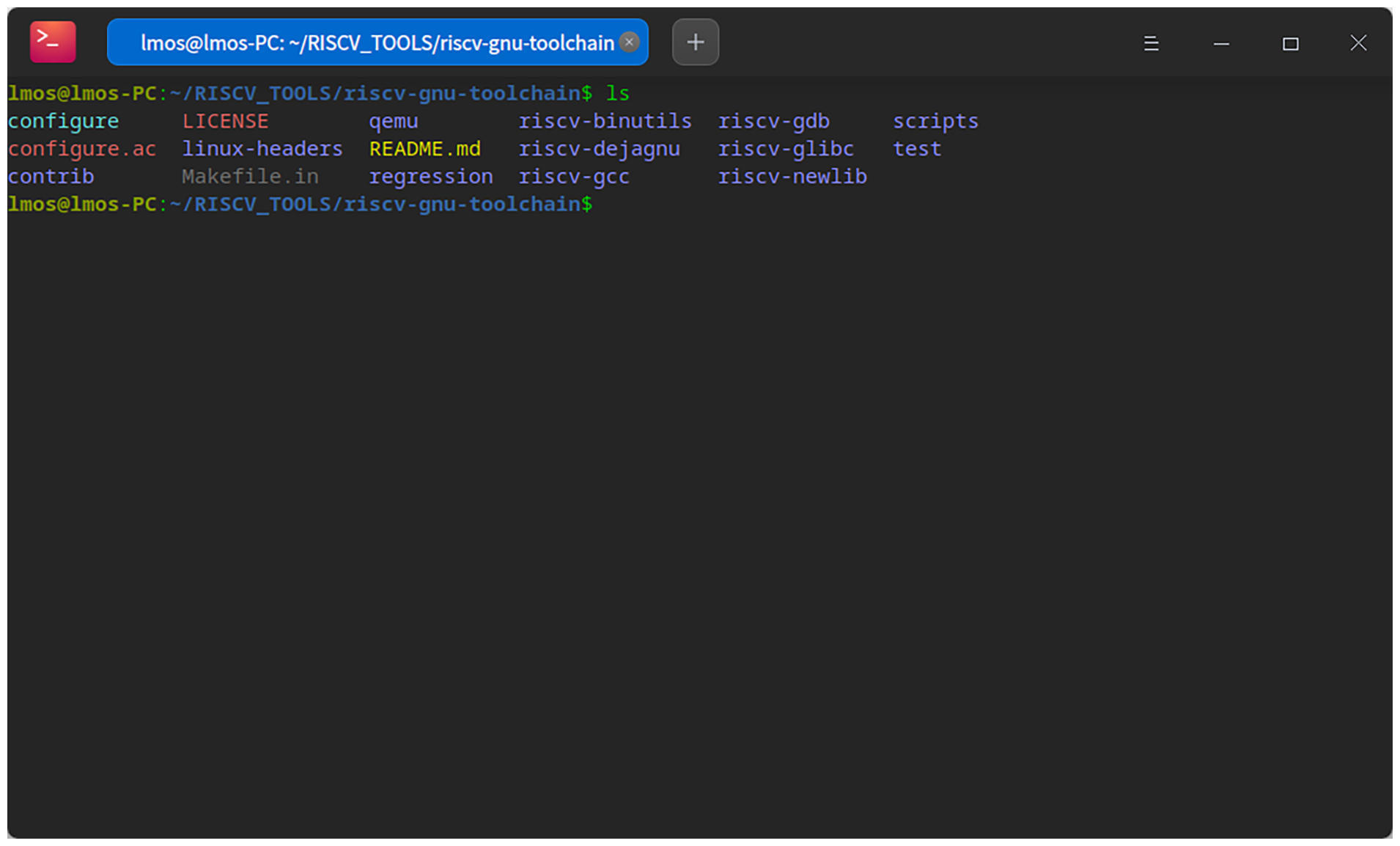This screenshot has height=846, width=1400.
Task: Click the riscv-gcc directory name
Action: pyautogui.click(x=573, y=177)
